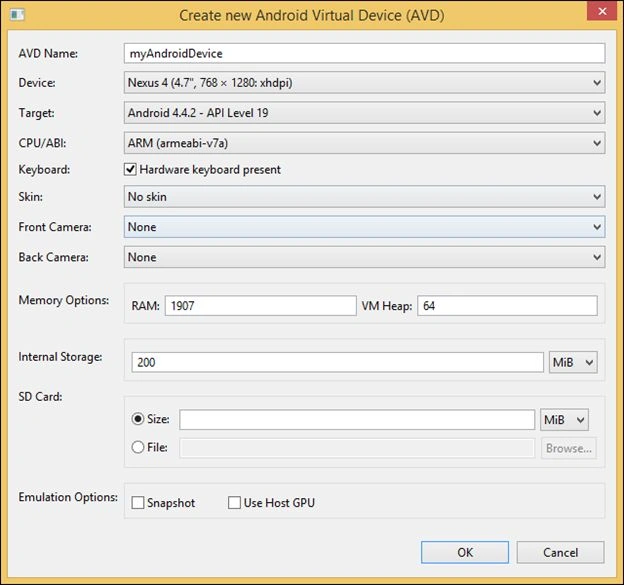Enable the Snapshot checkbox
This screenshot has height=585, width=624.
click(x=138, y=503)
